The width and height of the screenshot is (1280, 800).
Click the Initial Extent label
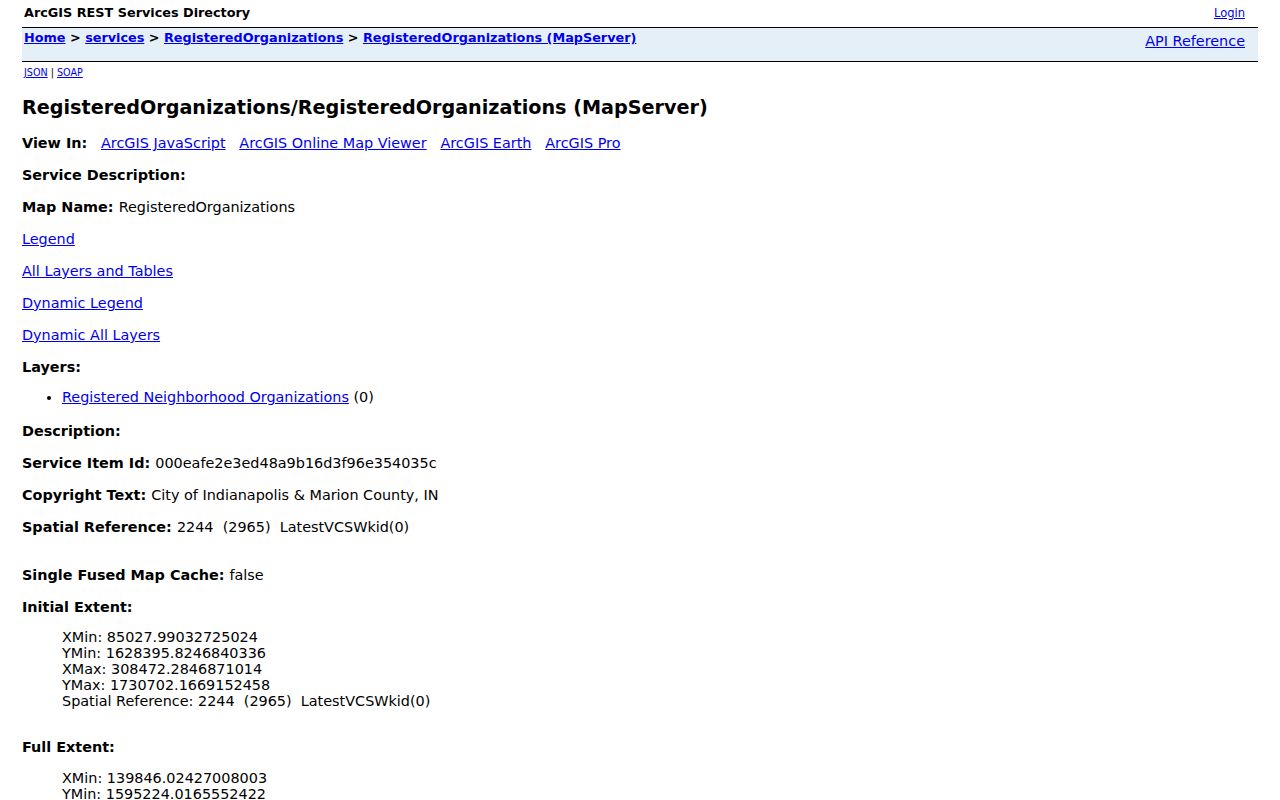tap(77, 607)
